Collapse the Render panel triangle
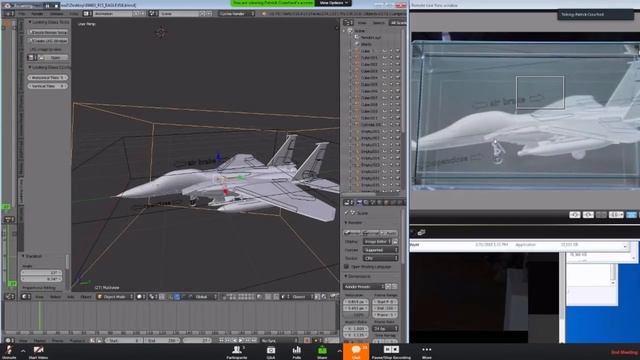The height and width of the screenshot is (360, 640). (346, 223)
